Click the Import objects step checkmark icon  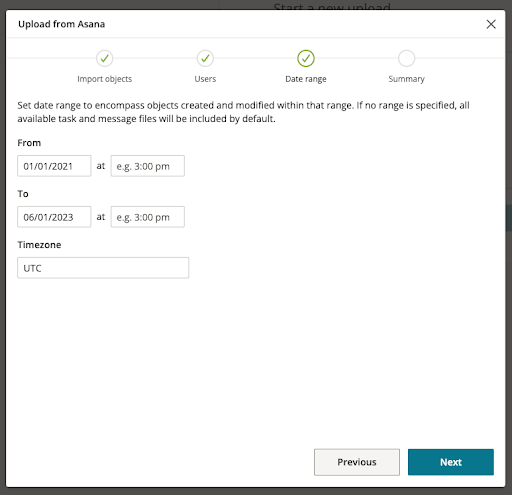tap(105, 58)
